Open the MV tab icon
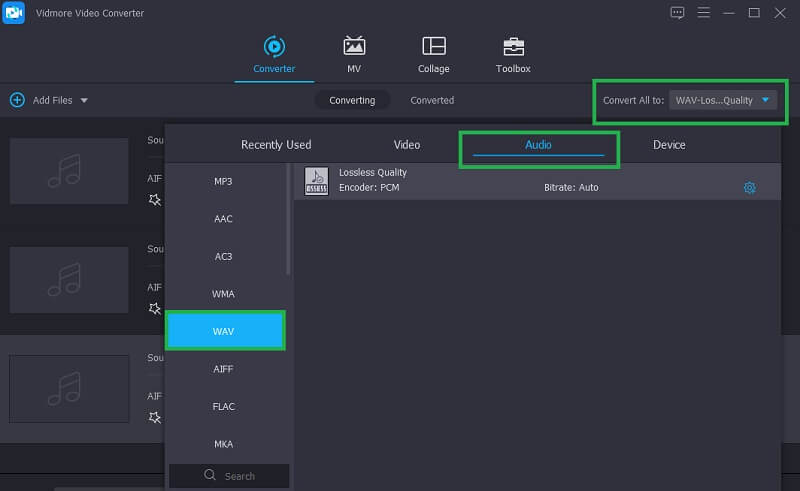Screen dimensions: 800x491 [354, 47]
